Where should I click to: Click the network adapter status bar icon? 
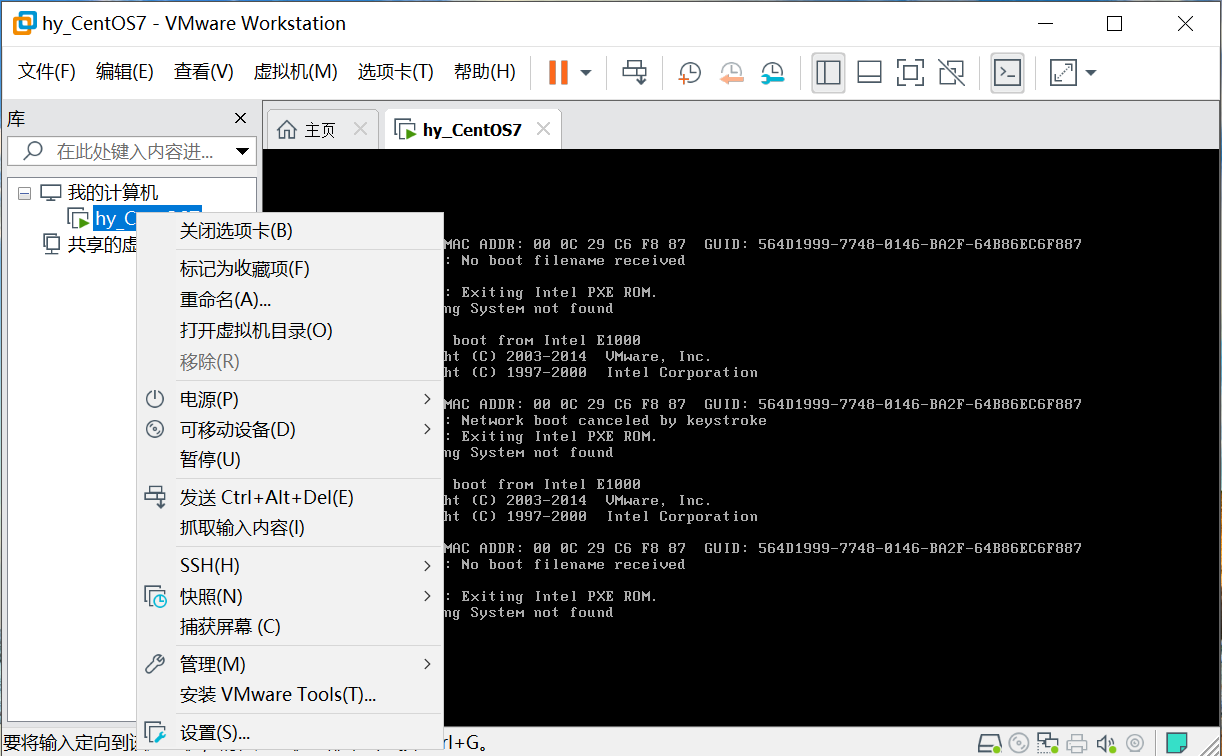[1047, 743]
